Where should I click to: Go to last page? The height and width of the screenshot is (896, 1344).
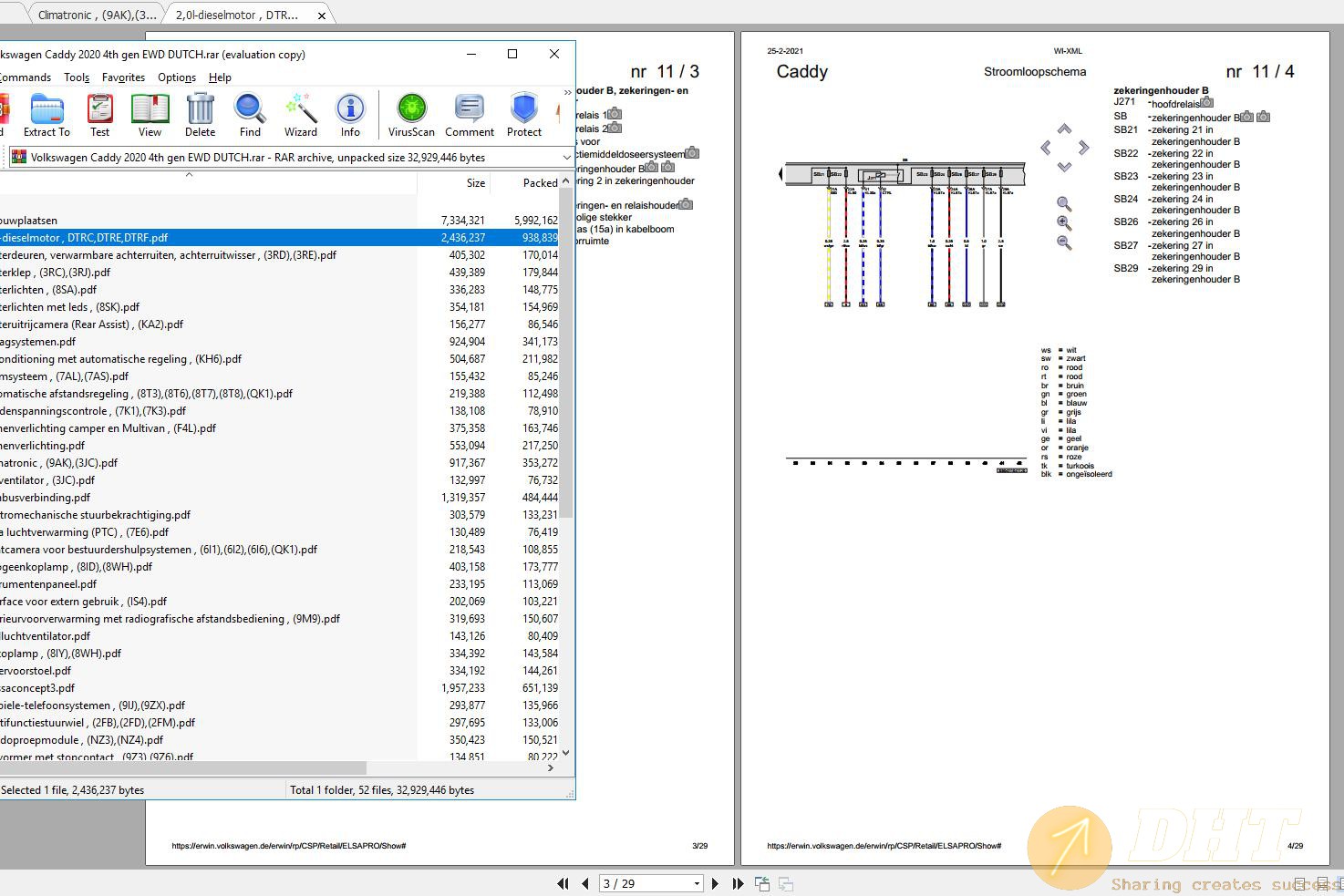click(738, 883)
